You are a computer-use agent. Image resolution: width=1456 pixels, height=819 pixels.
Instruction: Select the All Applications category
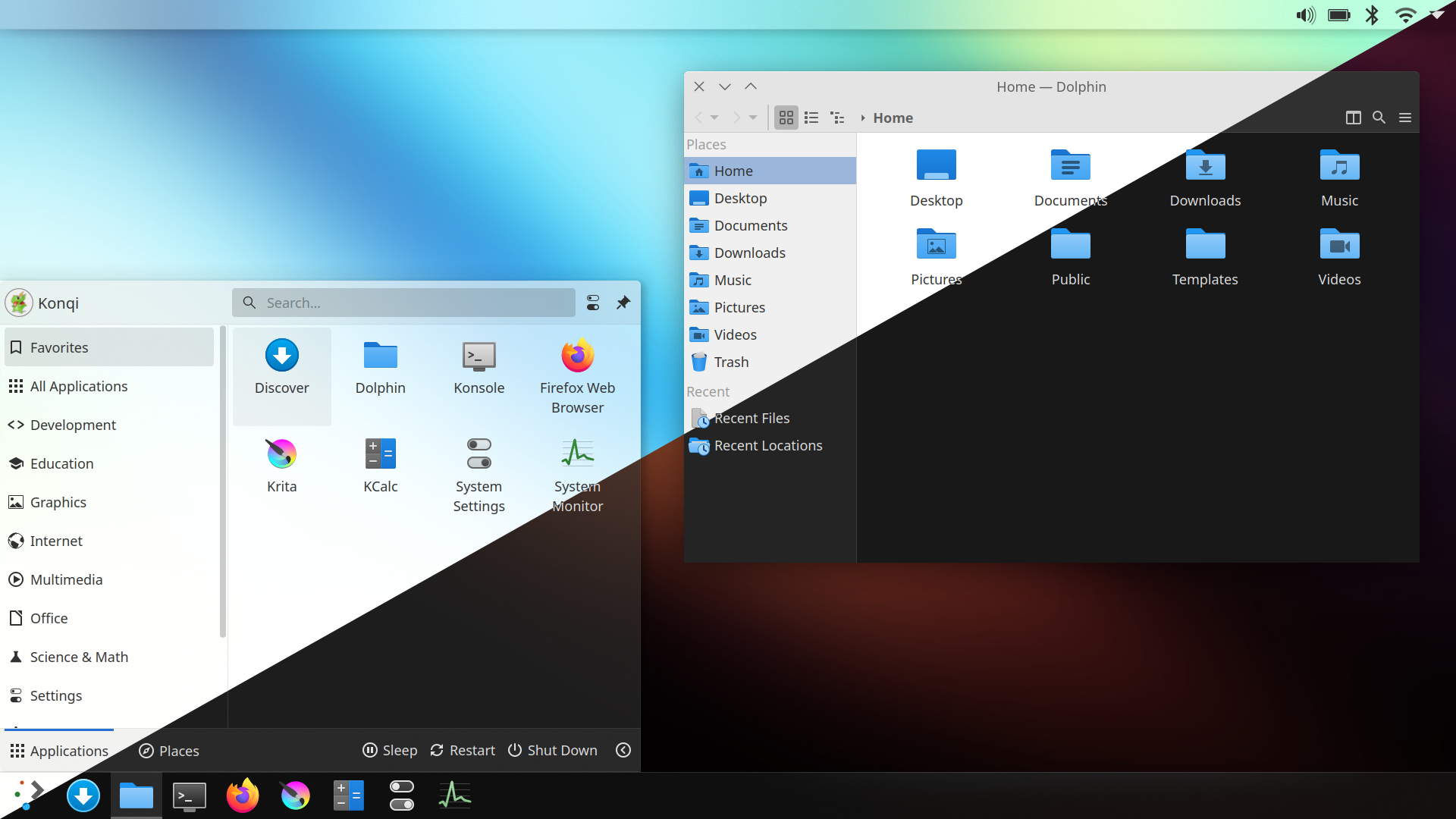coord(109,386)
